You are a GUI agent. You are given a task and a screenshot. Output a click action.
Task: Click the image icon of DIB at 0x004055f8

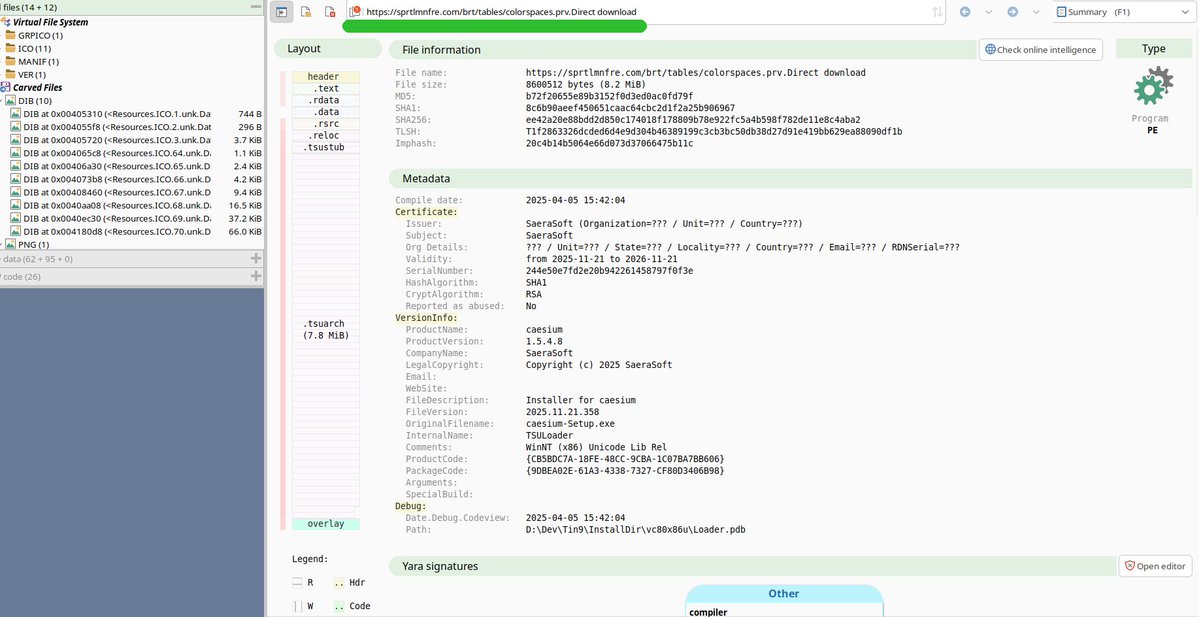coord(16,127)
